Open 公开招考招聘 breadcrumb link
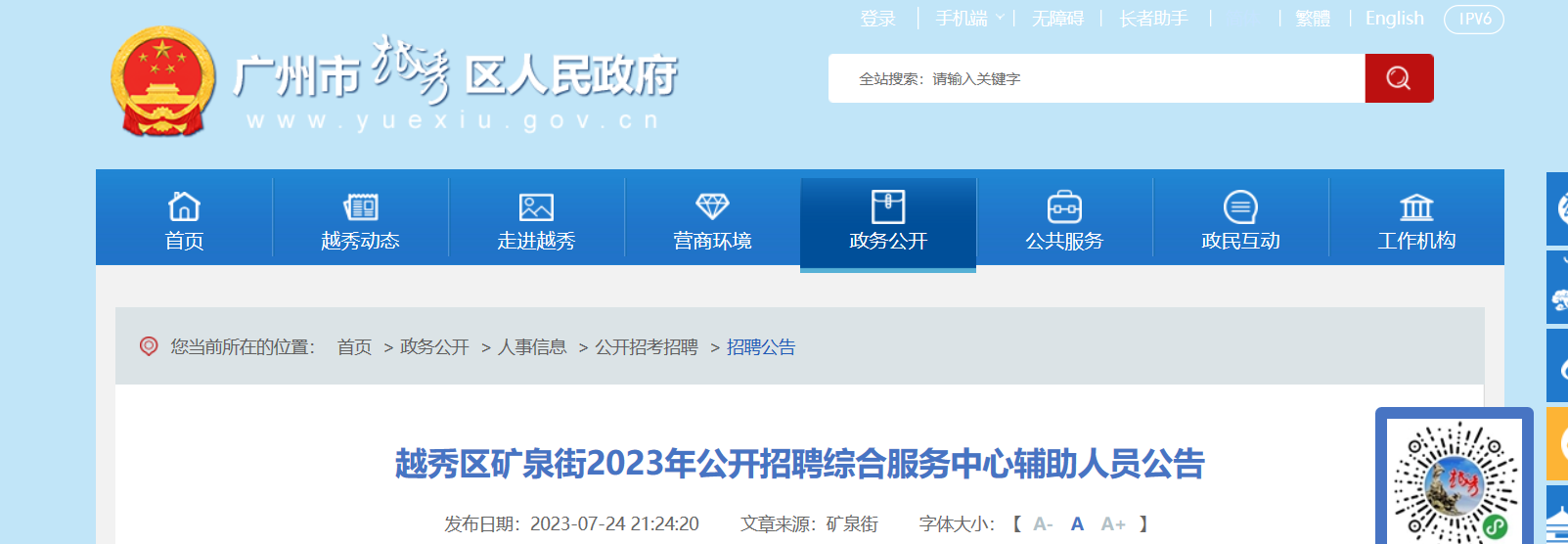The height and width of the screenshot is (544, 1568). [647, 347]
